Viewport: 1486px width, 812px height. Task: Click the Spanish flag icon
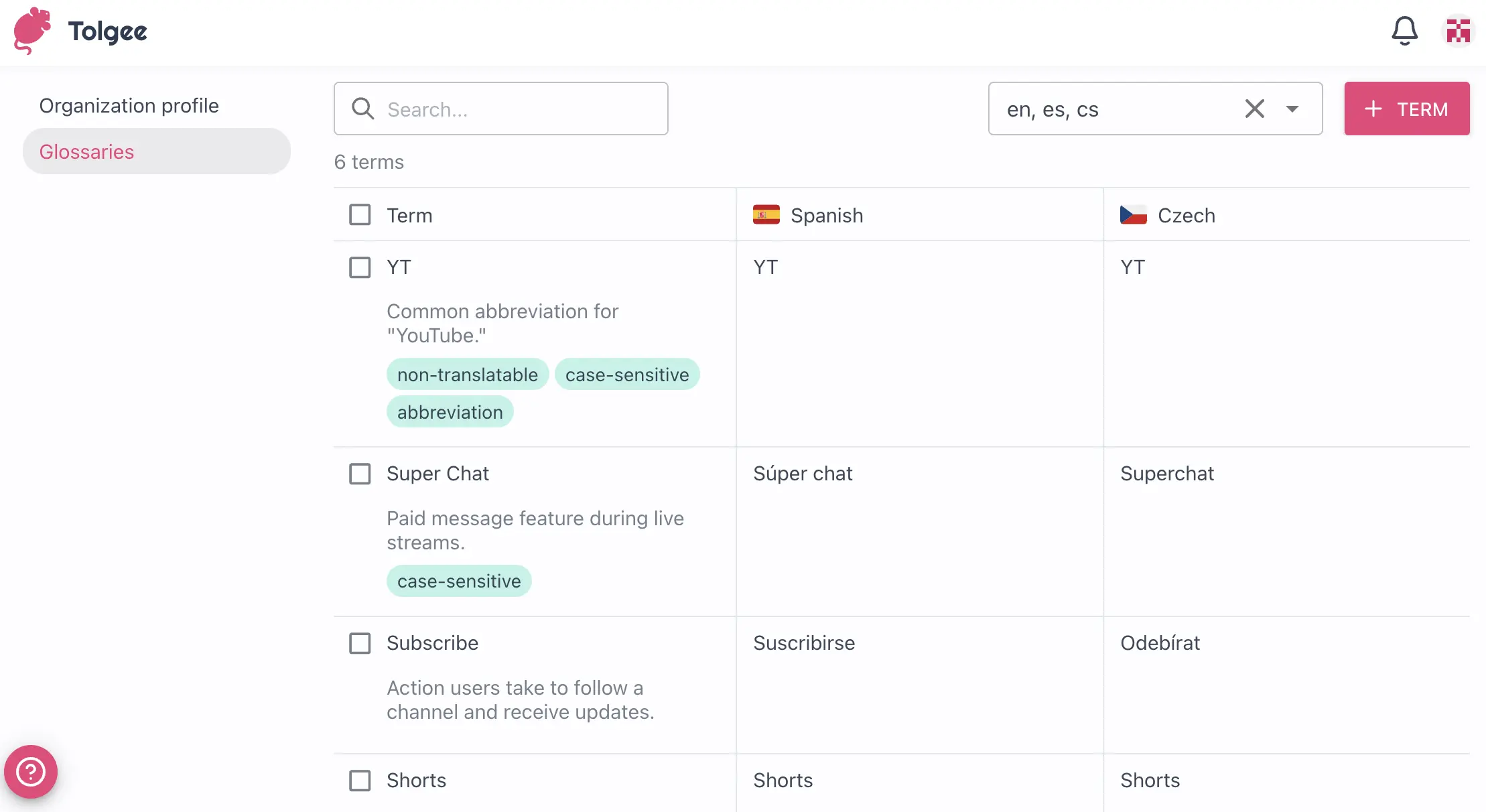click(x=766, y=215)
